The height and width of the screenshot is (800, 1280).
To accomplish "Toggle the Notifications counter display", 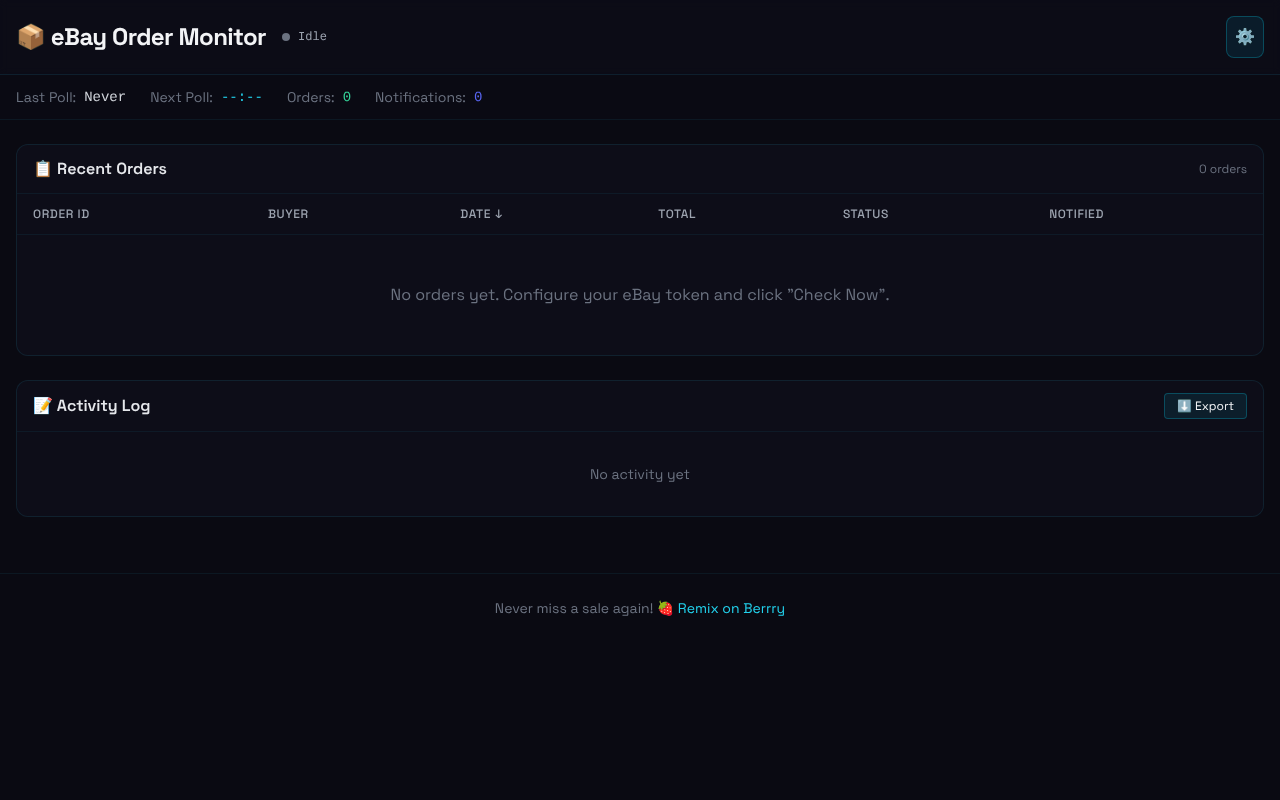I will point(477,96).
